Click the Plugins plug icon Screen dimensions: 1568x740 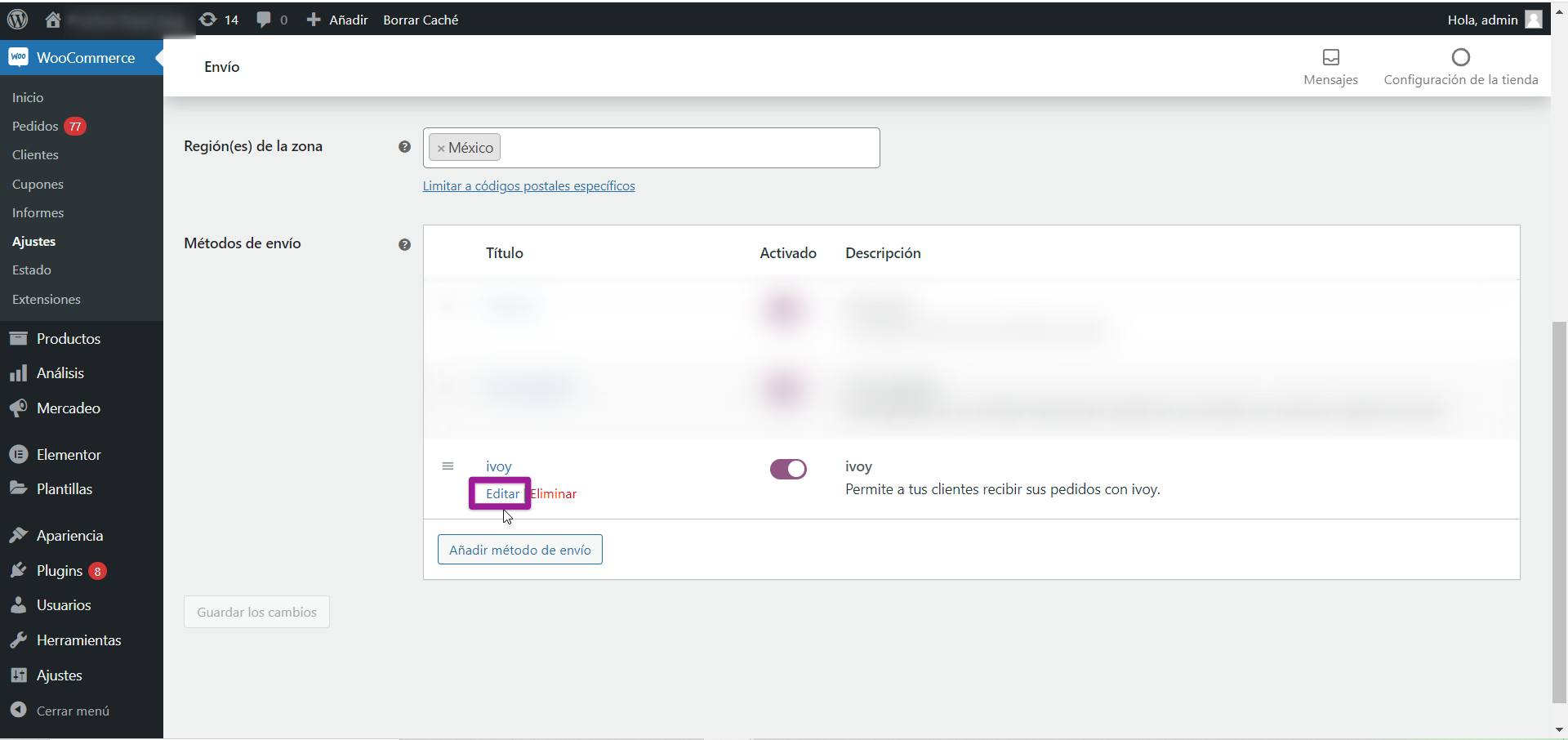tap(18, 570)
